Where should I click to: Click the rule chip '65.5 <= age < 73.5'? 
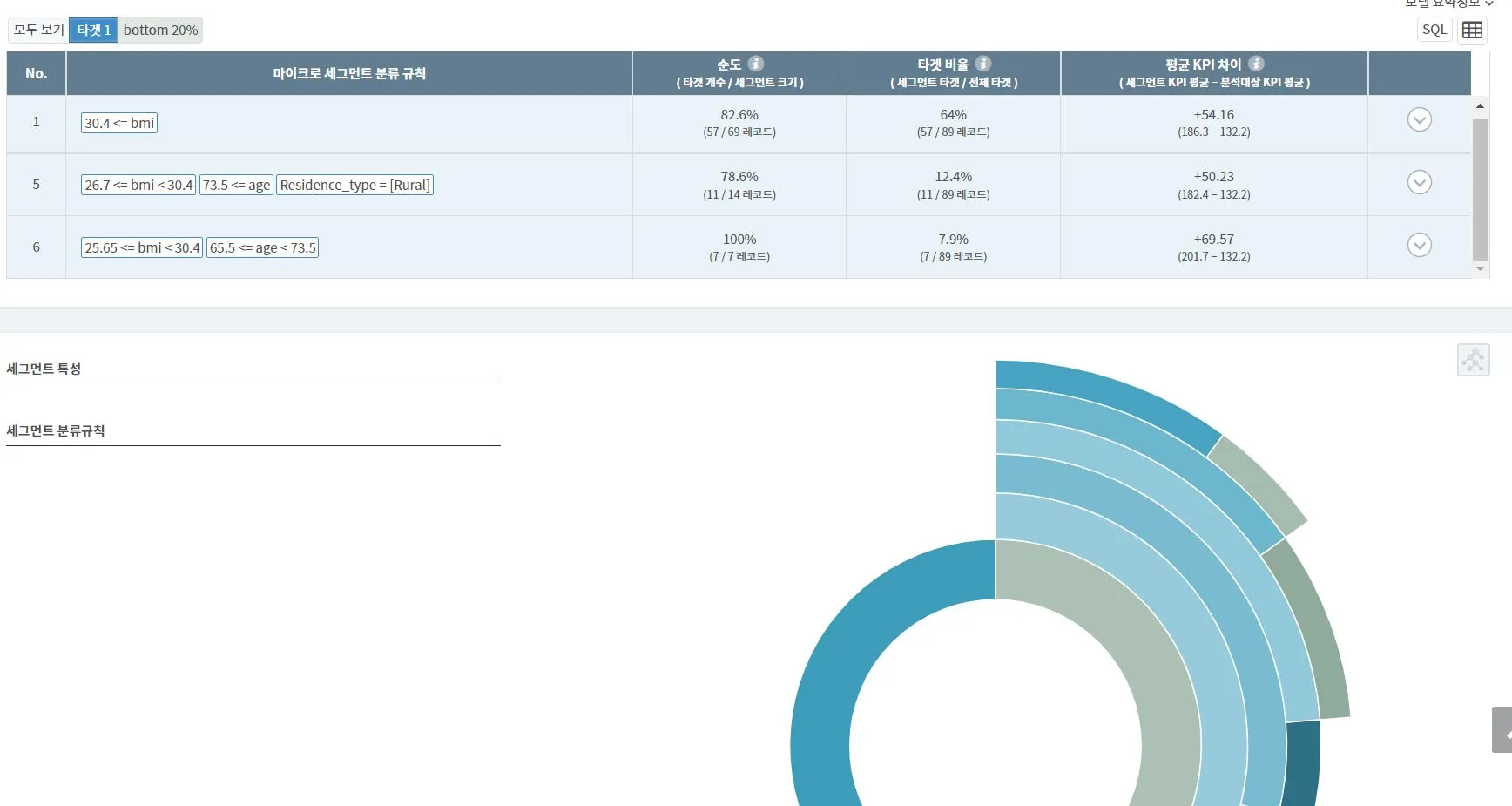tap(262, 247)
